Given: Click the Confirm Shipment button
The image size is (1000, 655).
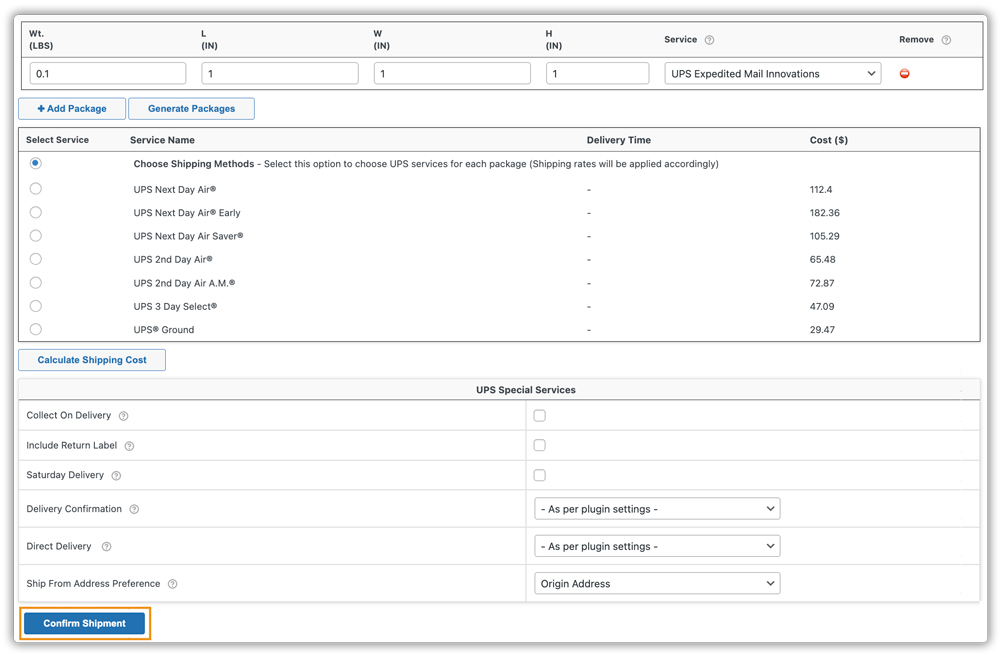Looking at the screenshot, I should point(85,623).
